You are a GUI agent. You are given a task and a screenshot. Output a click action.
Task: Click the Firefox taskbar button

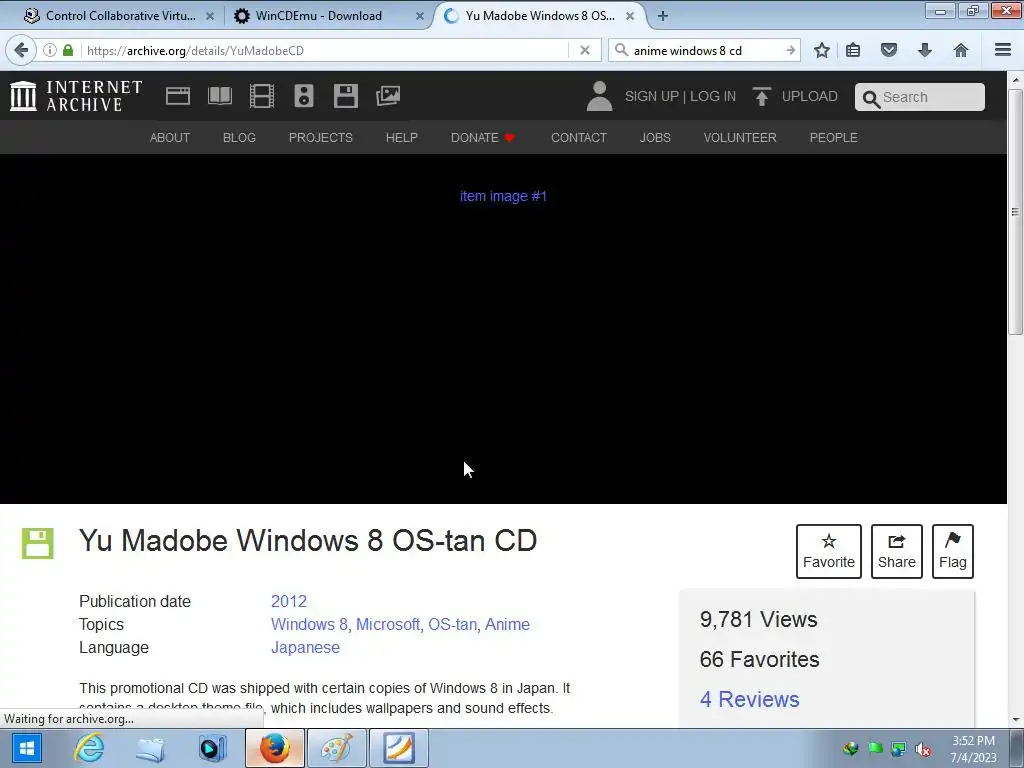(275, 748)
